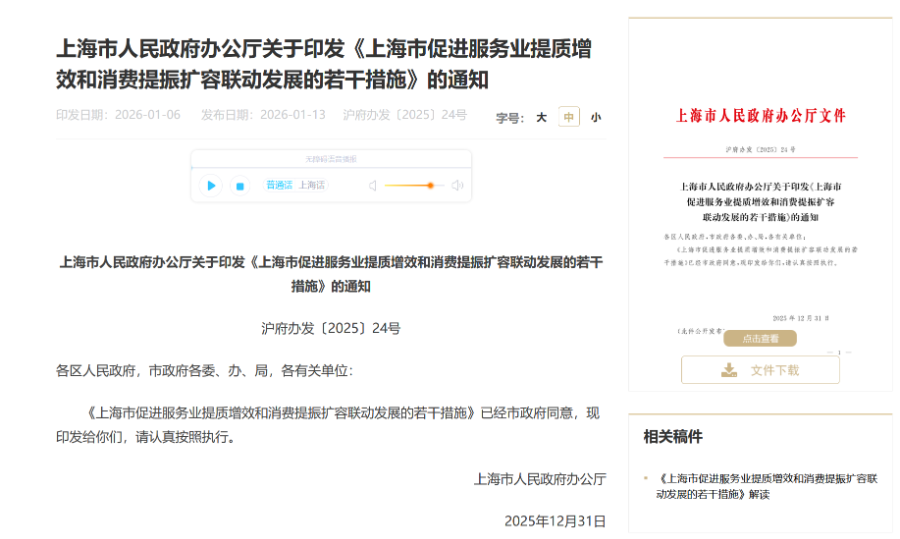
Task: Click the 发布日期 2026-01-13 text
Action: click(263, 115)
